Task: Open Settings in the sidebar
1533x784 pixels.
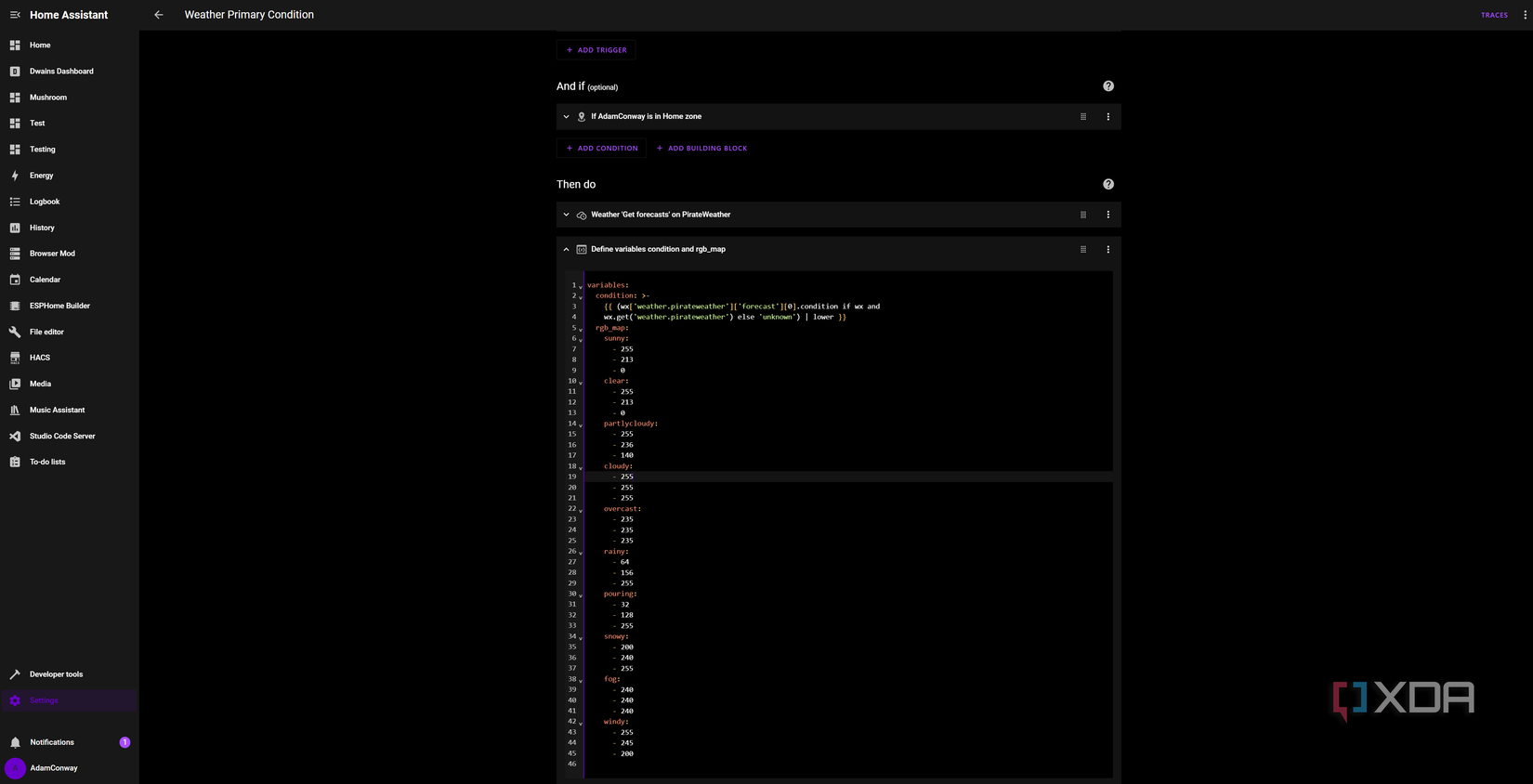Action: [69, 700]
